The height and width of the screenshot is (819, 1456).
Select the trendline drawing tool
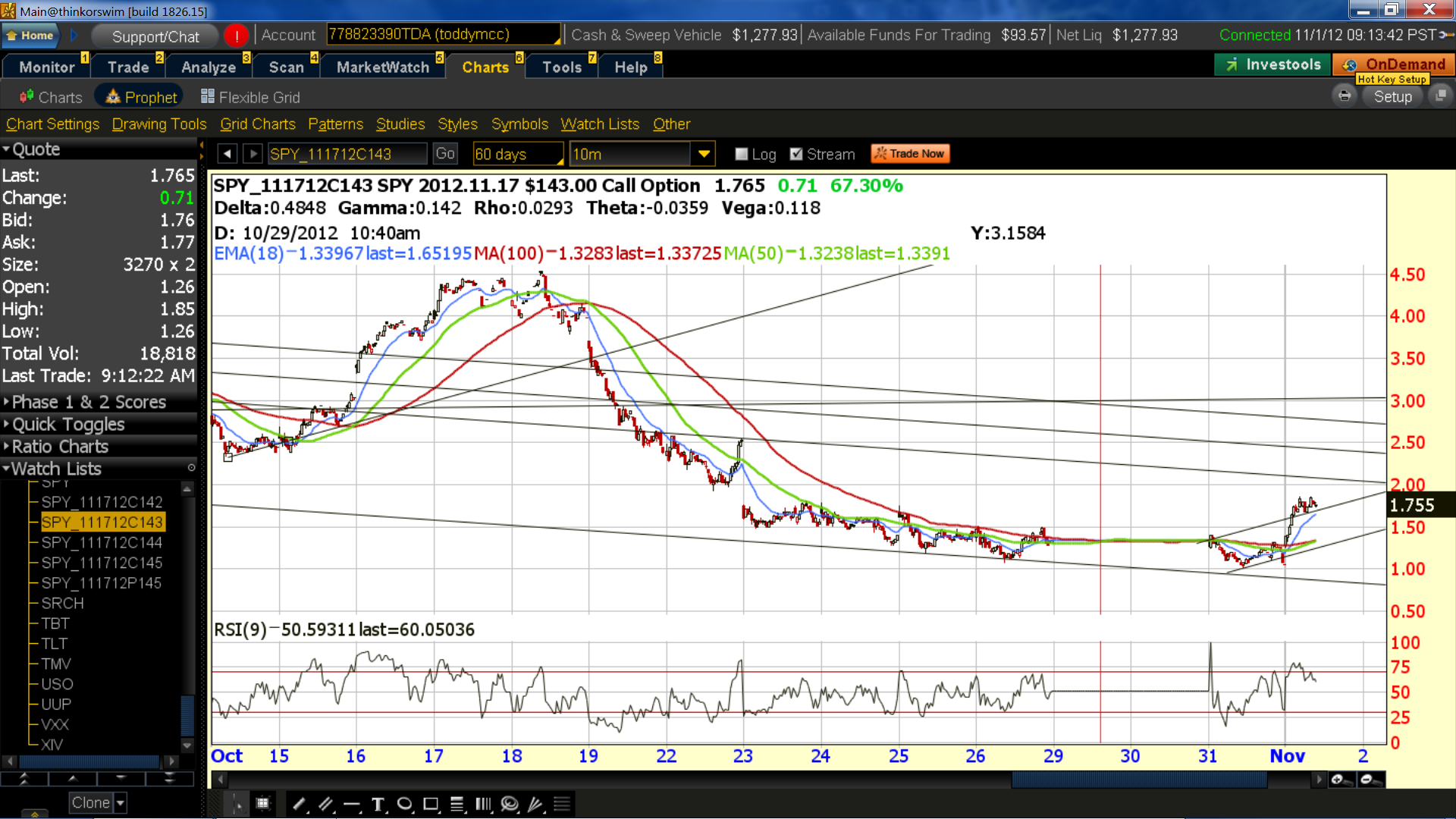point(299,805)
